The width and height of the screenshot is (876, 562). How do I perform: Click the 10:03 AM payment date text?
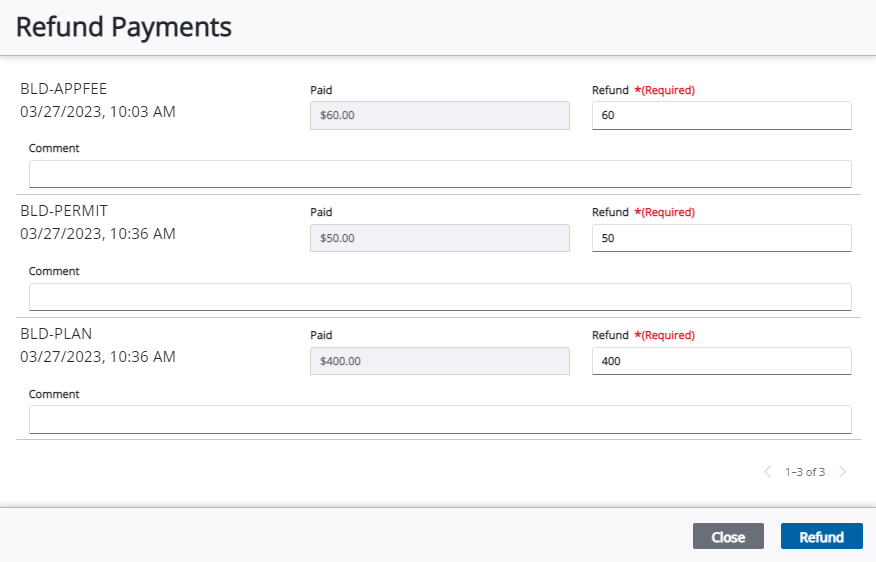click(x=98, y=112)
